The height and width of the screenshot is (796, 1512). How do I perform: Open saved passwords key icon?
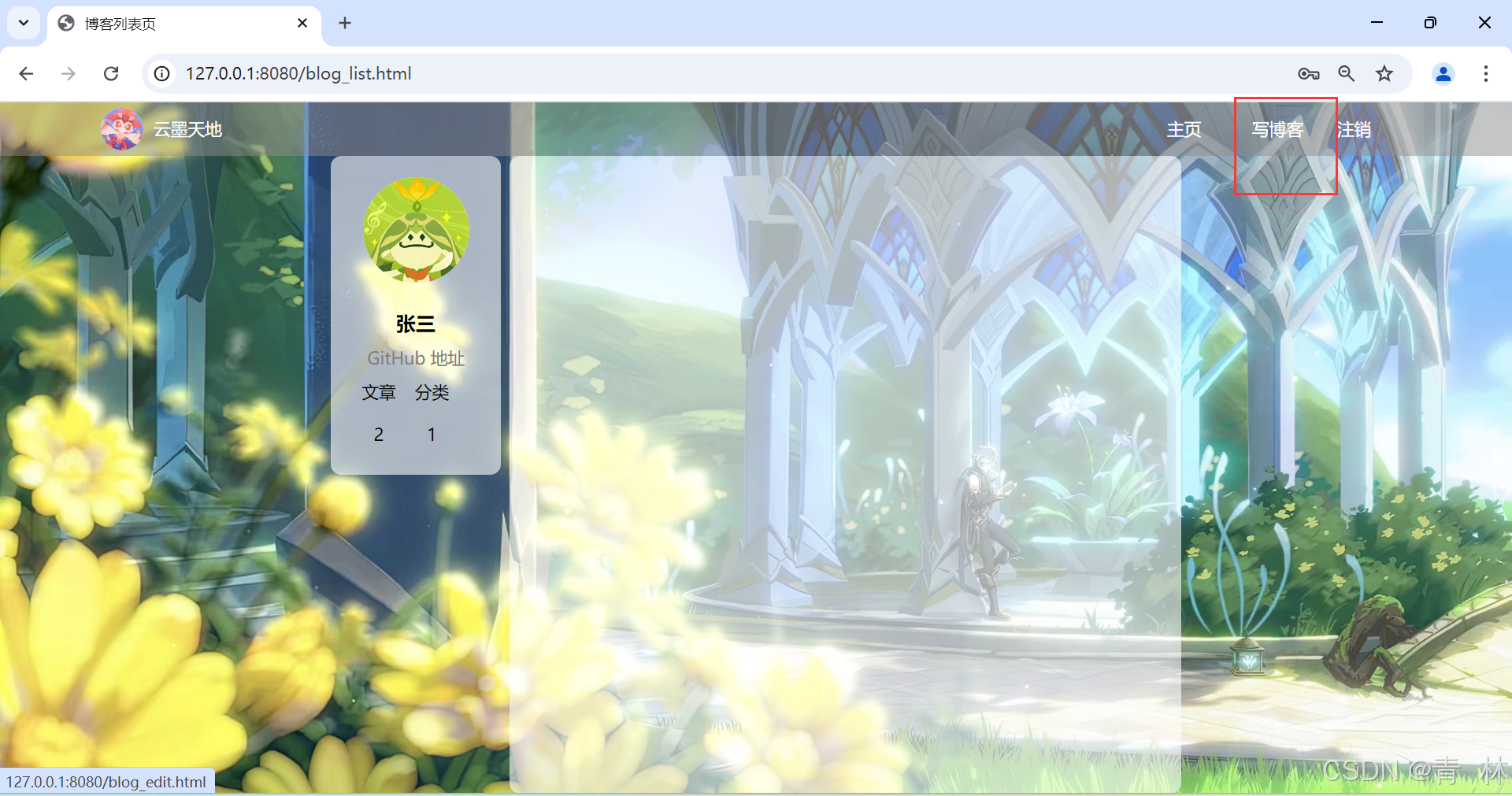pos(1309,73)
